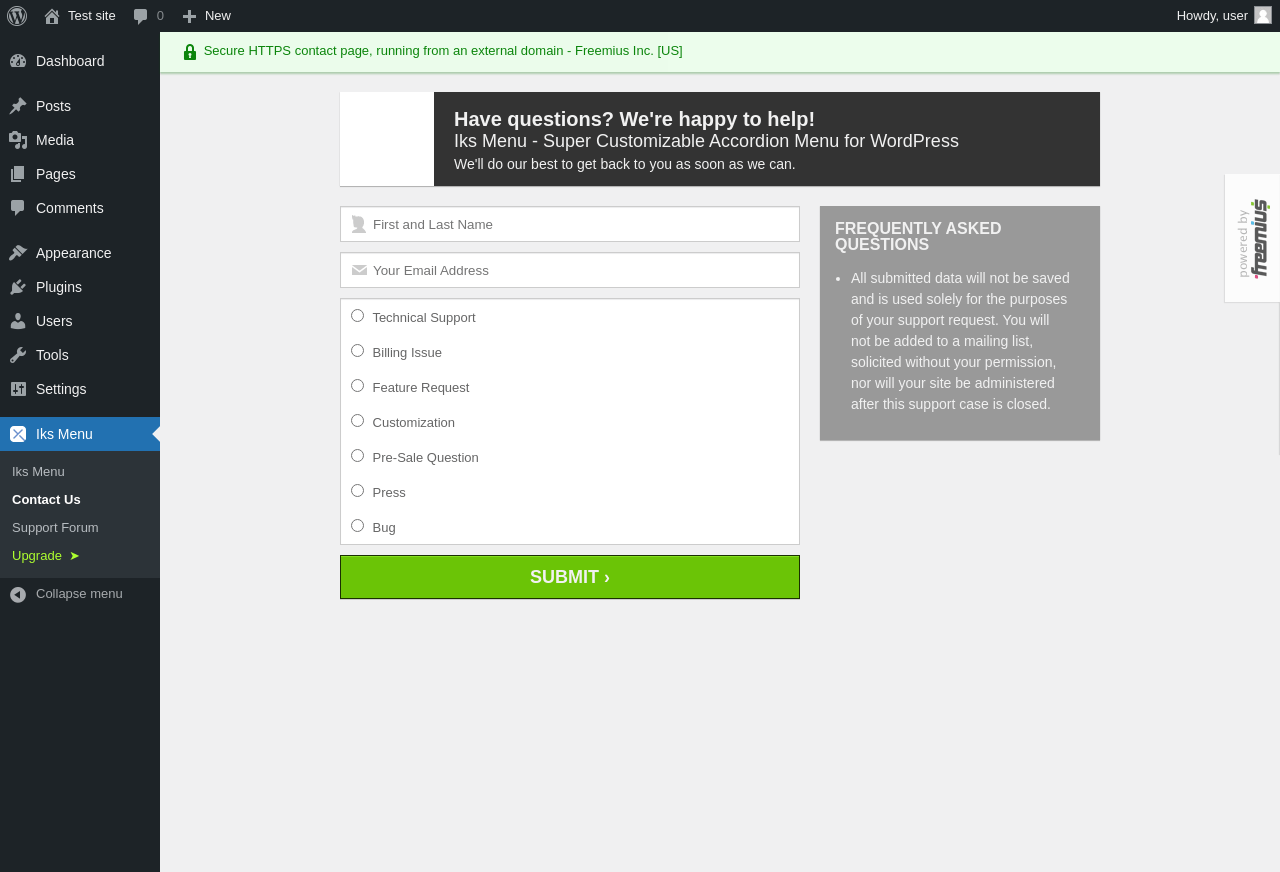Click the plus icon beside New

coord(189,16)
